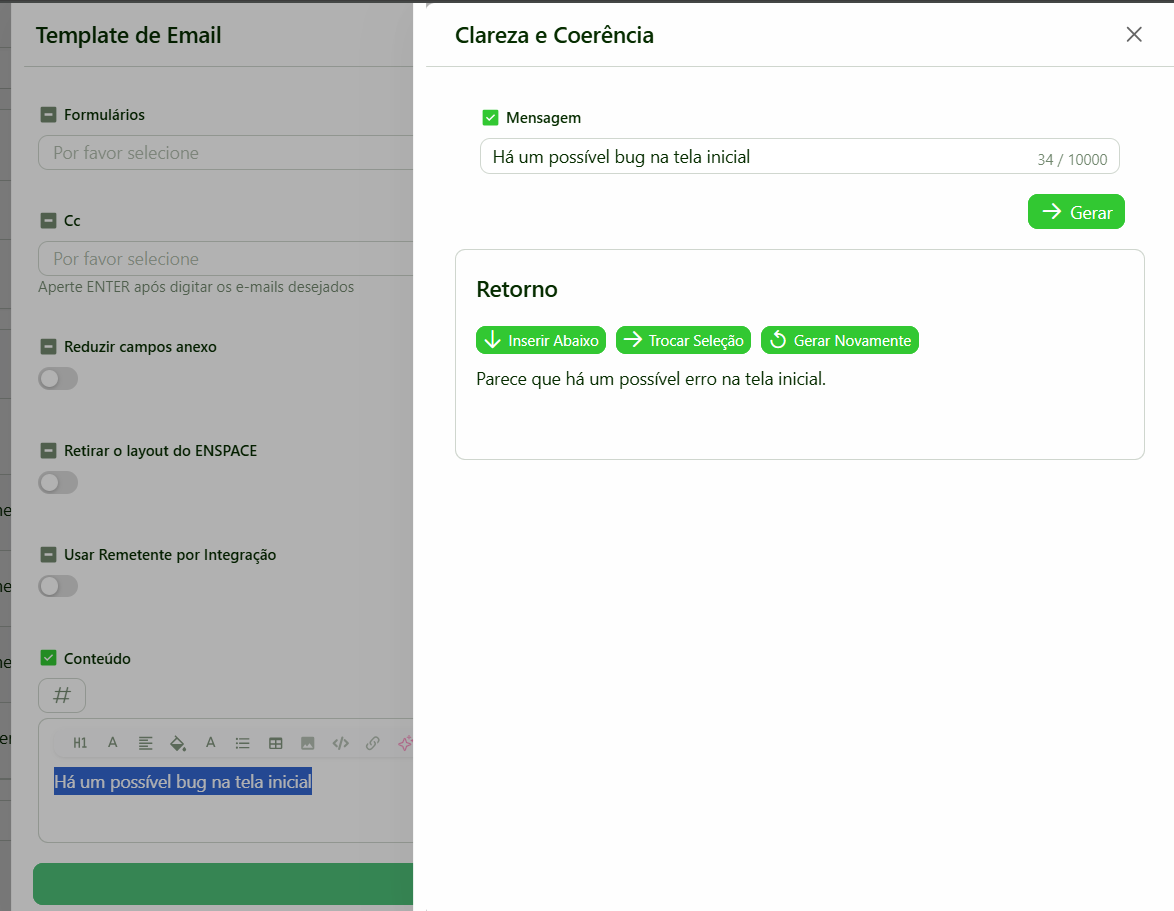The width and height of the screenshot is (1174, 911).
Task: Click into the Mensagem text field
Action: 760,157
